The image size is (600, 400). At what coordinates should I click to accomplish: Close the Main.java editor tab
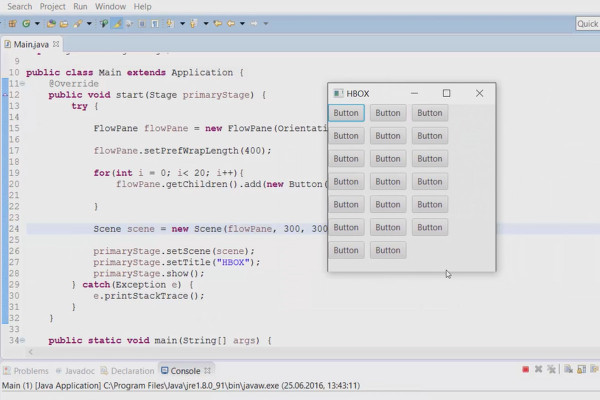coord(56,44)
